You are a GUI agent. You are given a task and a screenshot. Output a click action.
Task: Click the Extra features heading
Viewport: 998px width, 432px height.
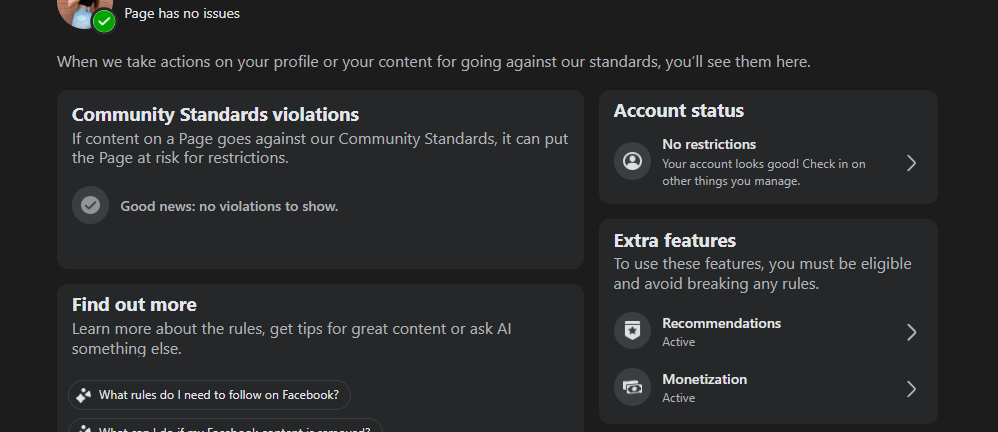[674, 241]
